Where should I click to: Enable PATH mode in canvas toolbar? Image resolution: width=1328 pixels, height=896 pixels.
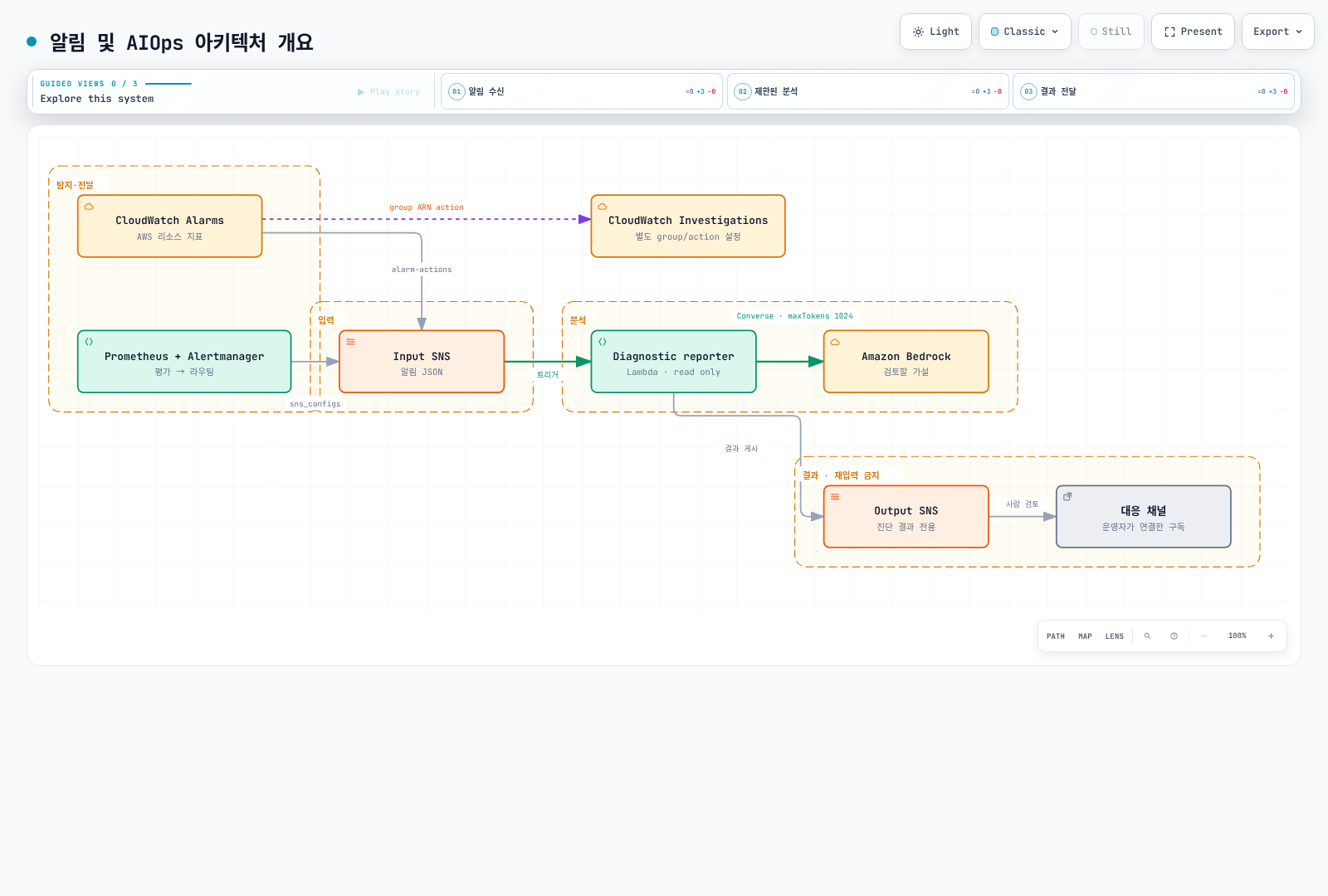[1056, 636]
